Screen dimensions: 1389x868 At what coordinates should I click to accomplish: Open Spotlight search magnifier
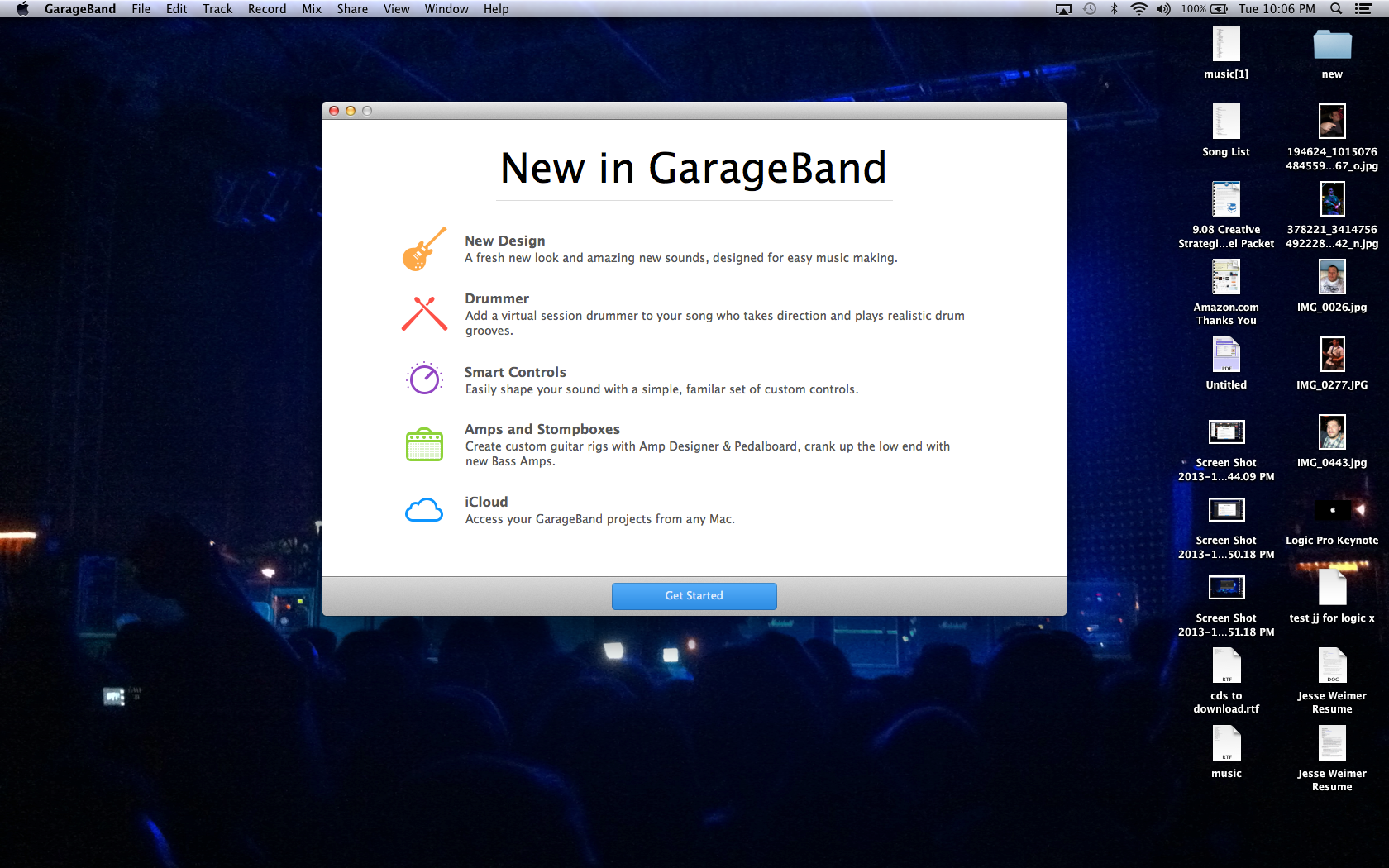click(1336, 9)
